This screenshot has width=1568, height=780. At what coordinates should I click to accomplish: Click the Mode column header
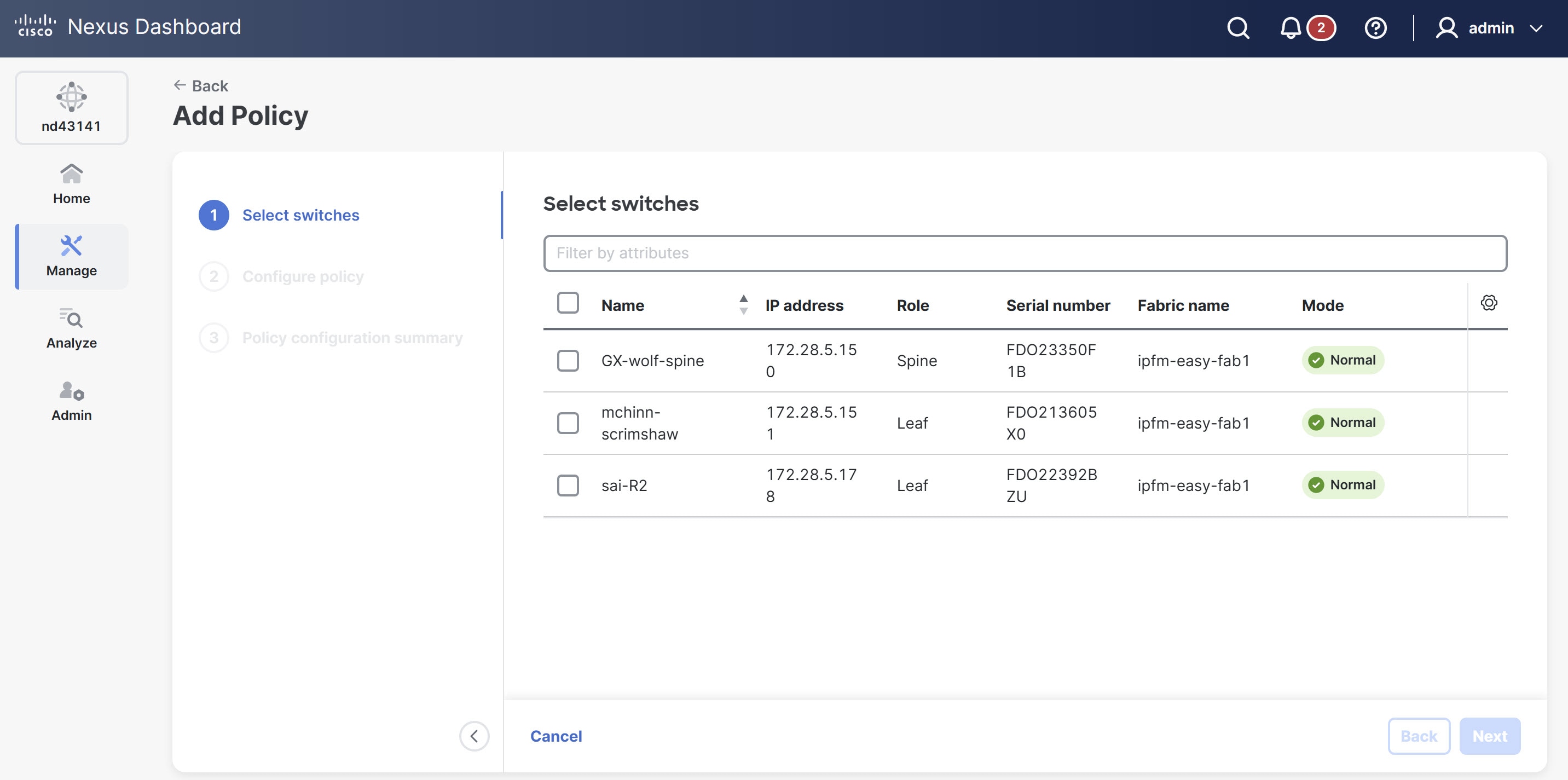click(x=1323, y=305)
